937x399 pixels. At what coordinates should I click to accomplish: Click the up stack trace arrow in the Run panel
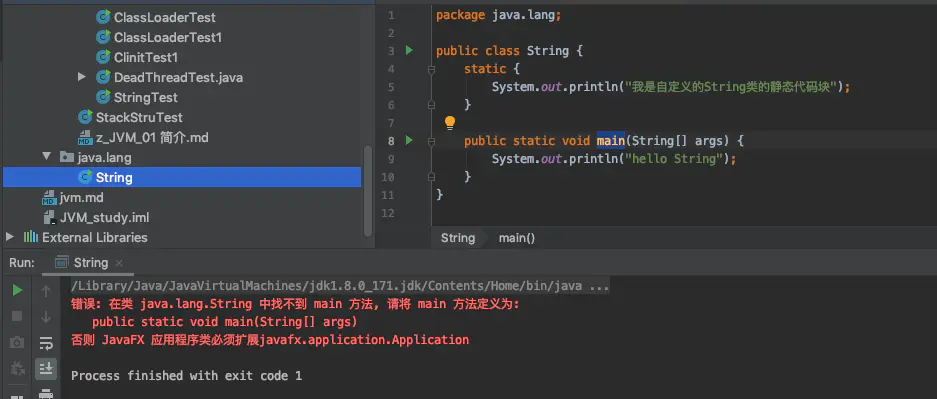click(46, 291)
